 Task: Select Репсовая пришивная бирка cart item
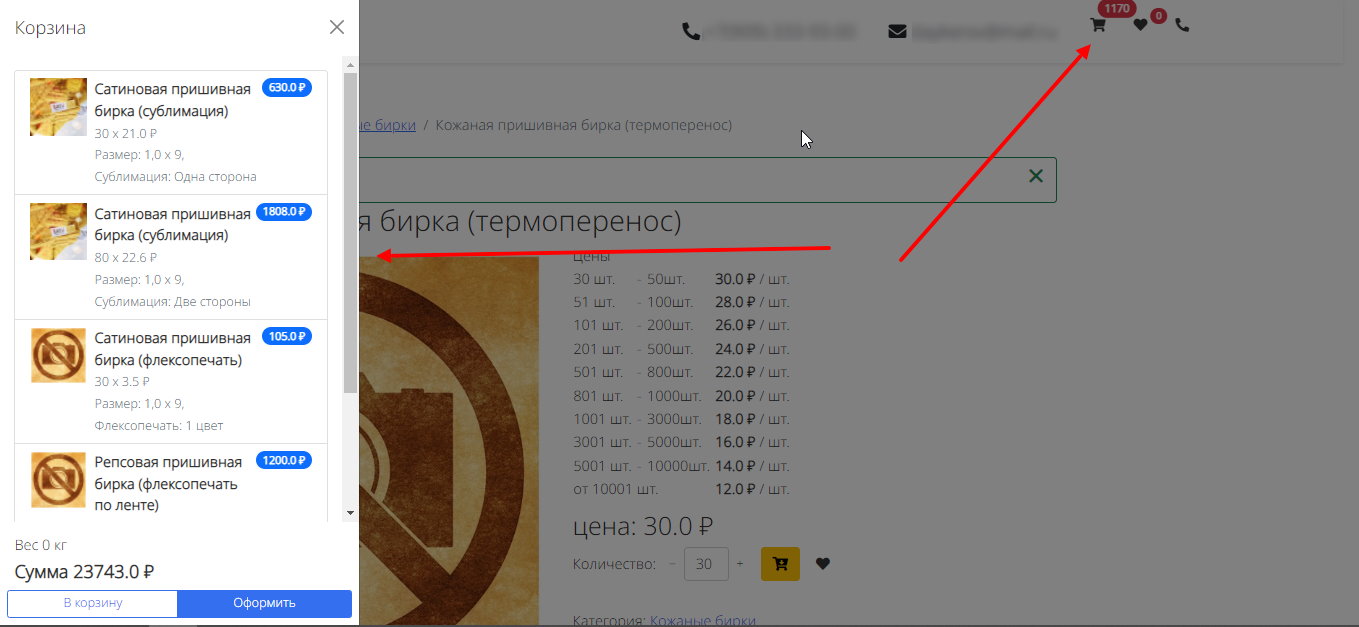pos(171,483)
